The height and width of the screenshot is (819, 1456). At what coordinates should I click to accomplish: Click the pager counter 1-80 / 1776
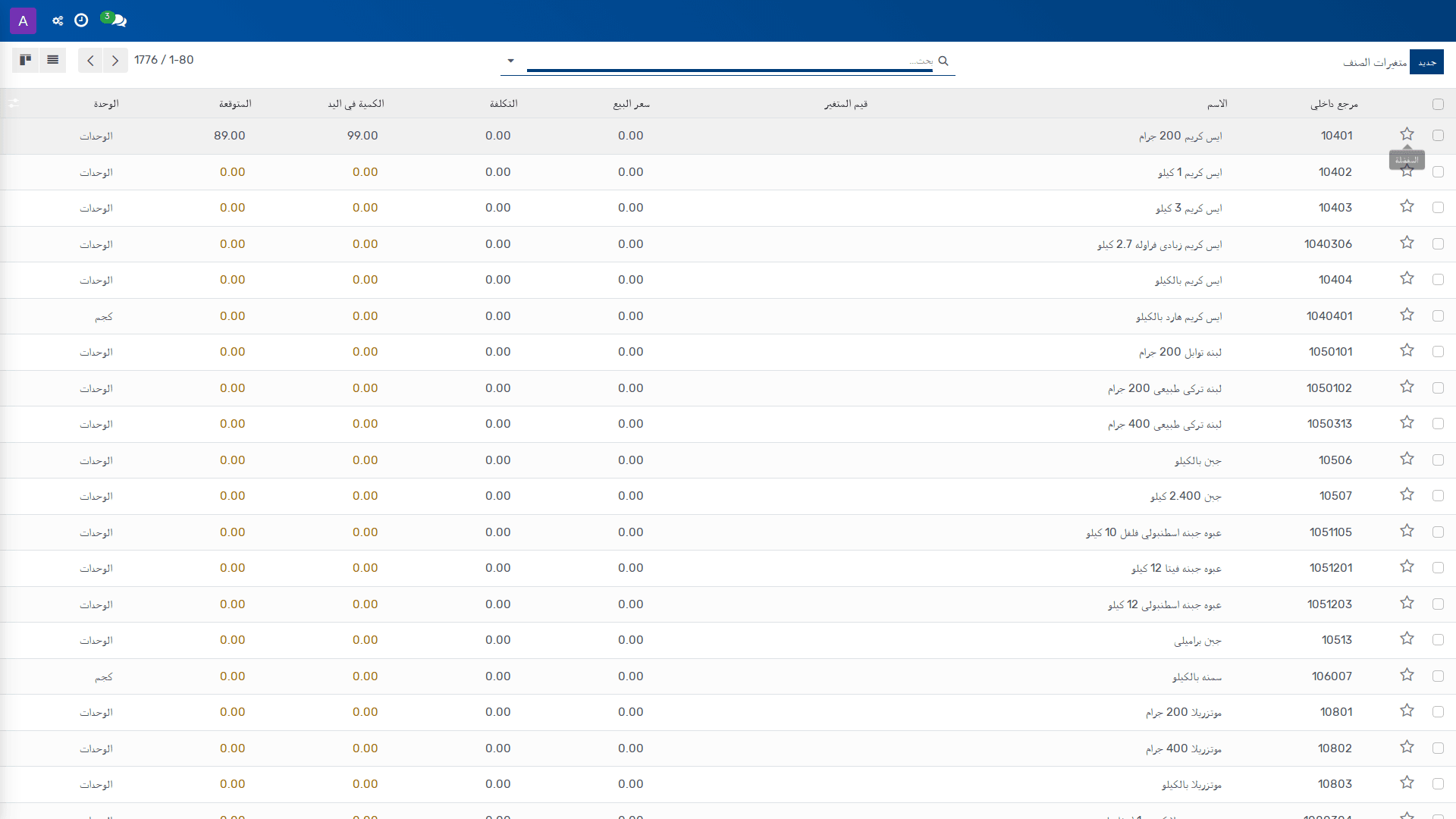click(x=165, y=60)
